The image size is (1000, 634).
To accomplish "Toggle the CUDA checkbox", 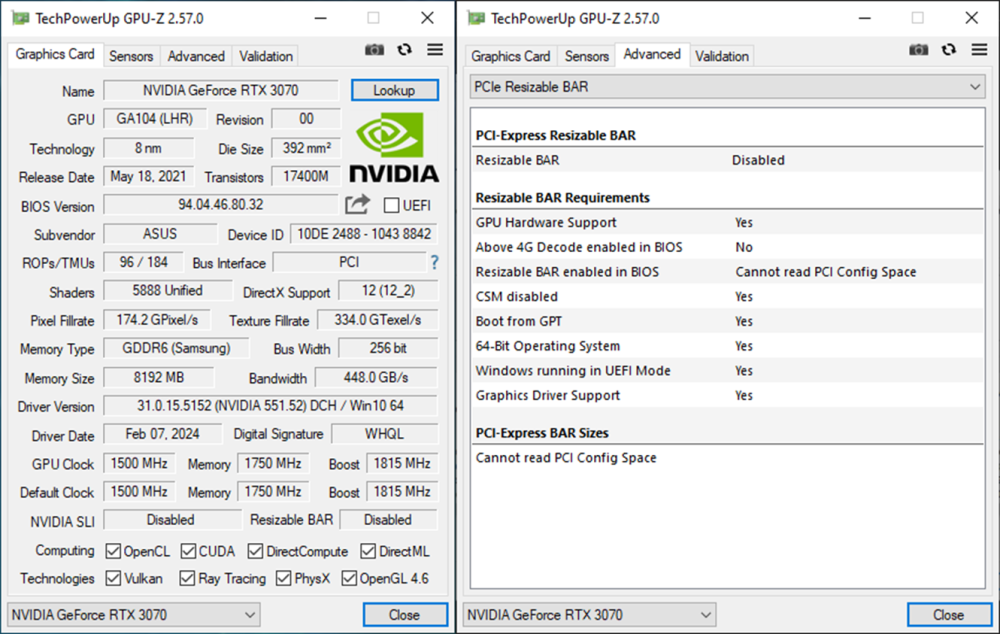I will click(x=188, y=551).
